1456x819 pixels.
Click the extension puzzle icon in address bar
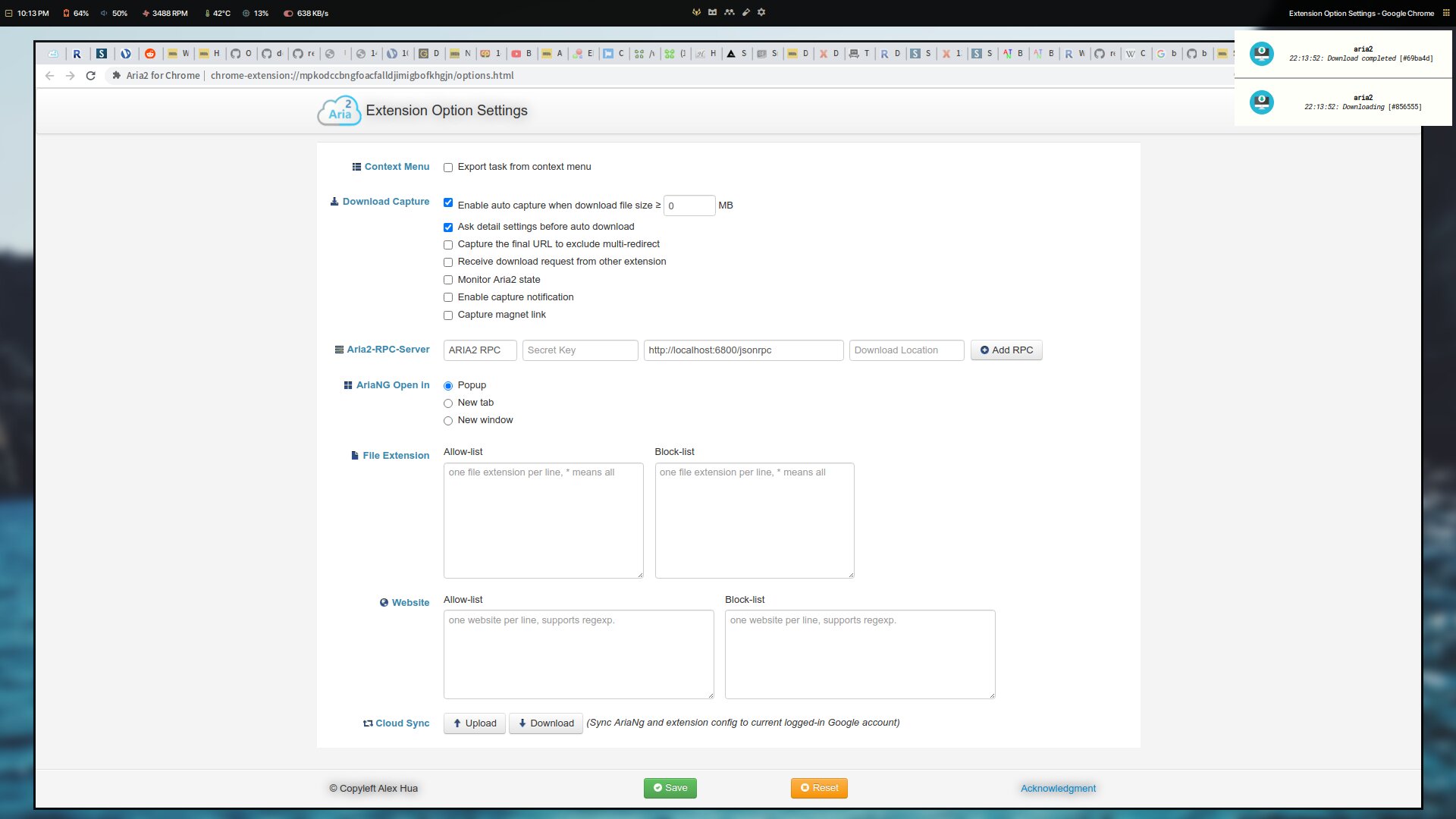[117, 76]
